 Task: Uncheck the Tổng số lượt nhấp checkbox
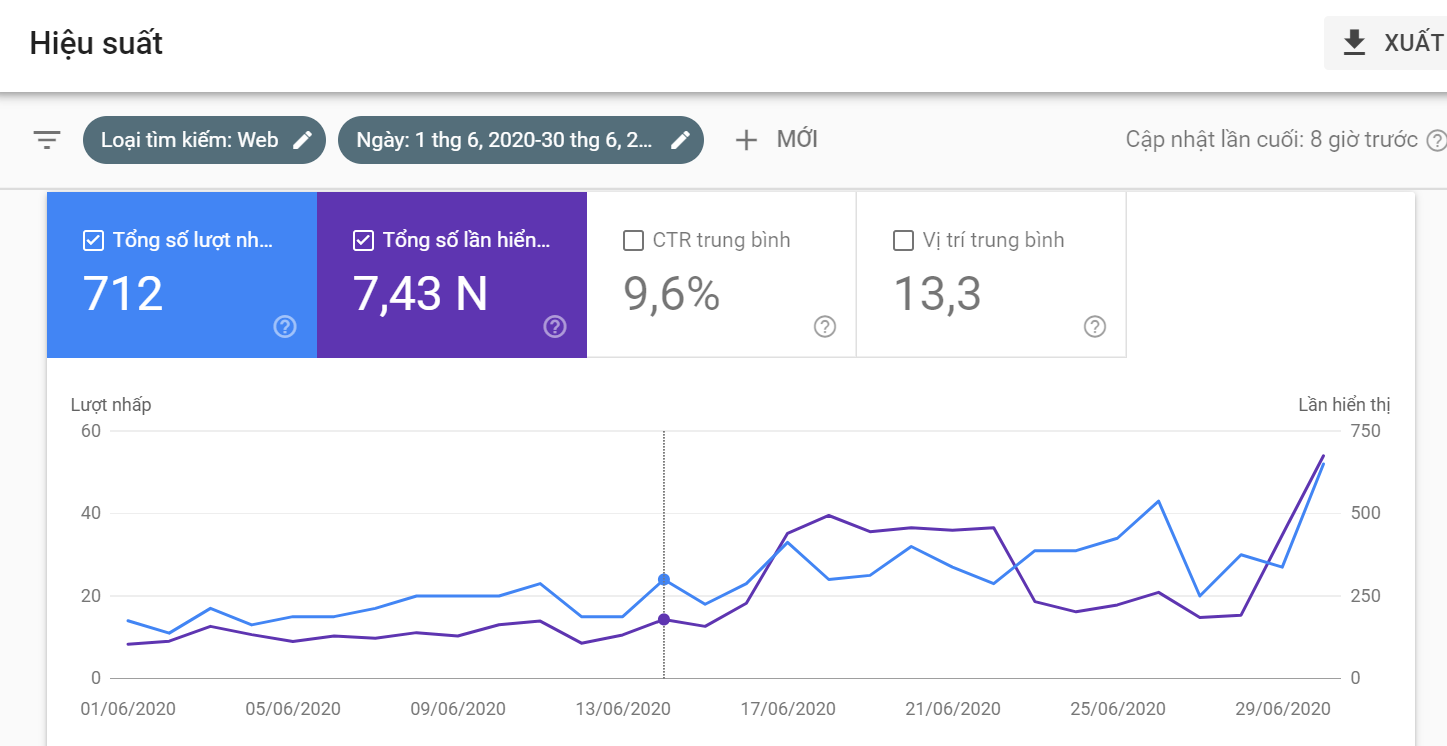point(93,240)
